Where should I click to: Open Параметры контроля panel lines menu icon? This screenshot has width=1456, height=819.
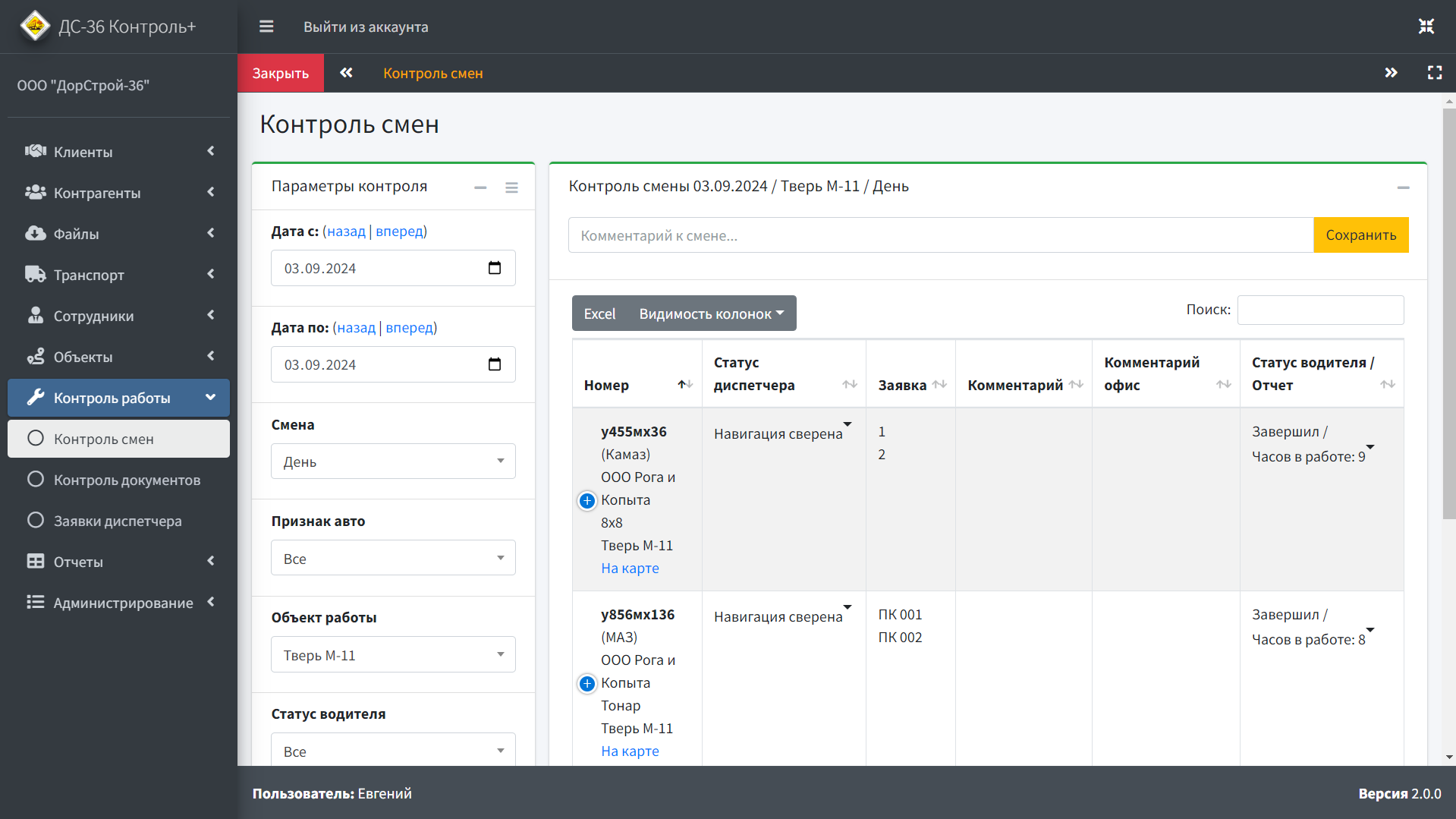point(512,187)
